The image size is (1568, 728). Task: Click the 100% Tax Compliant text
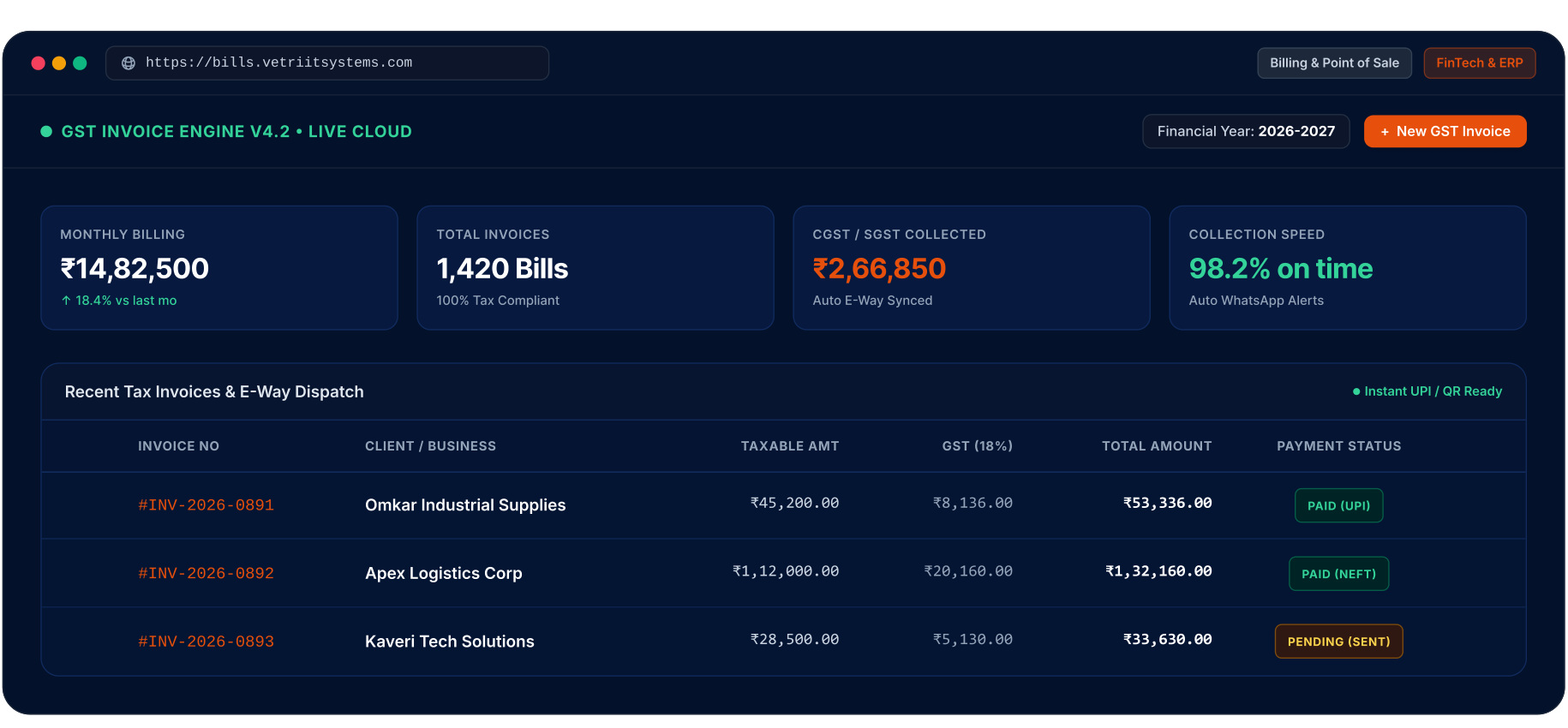[x=498, y=301]
